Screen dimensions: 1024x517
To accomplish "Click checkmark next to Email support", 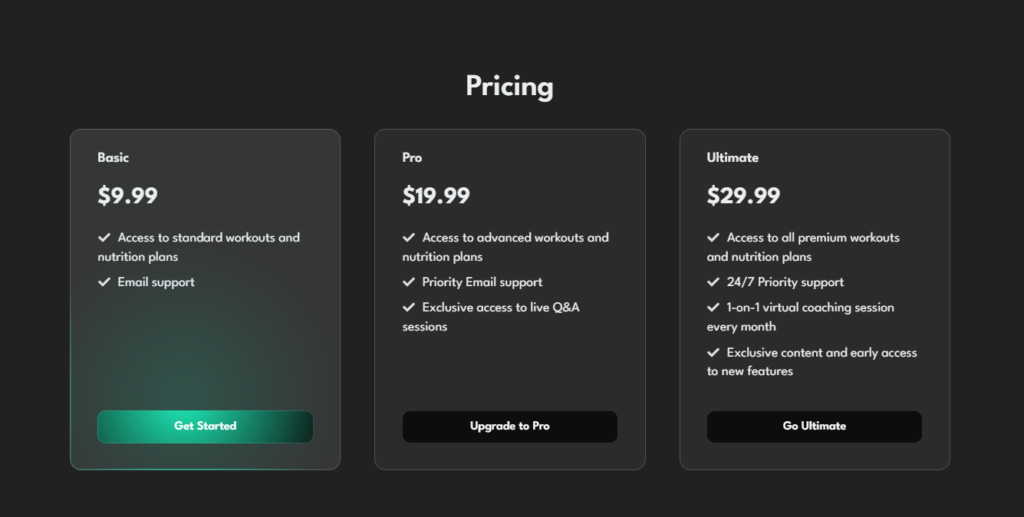I will pos(104,282).
